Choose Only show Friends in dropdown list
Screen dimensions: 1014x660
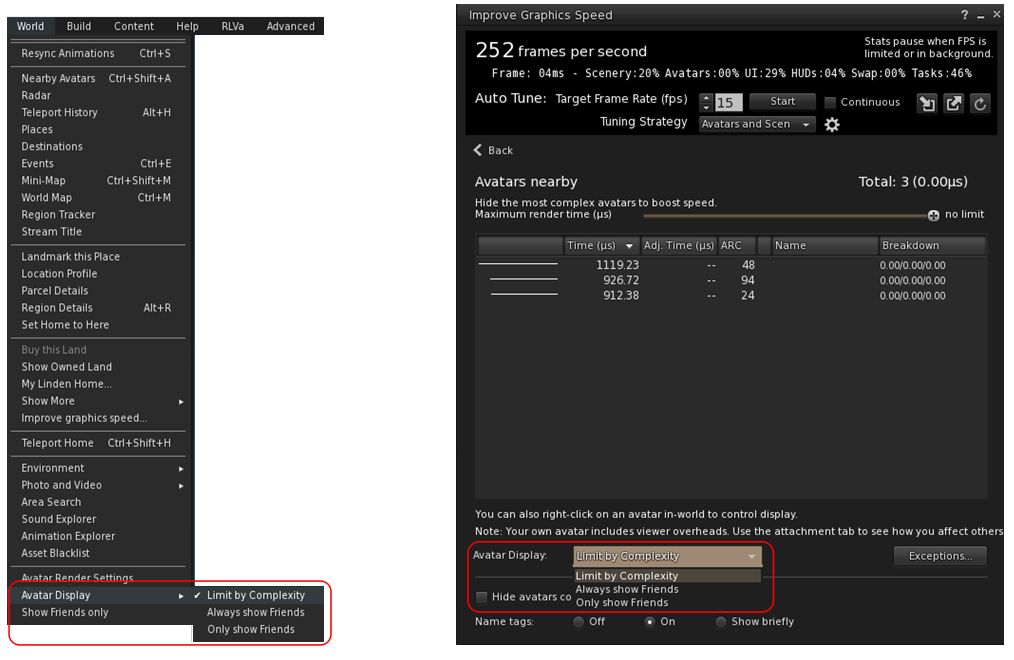click(621, 603)
